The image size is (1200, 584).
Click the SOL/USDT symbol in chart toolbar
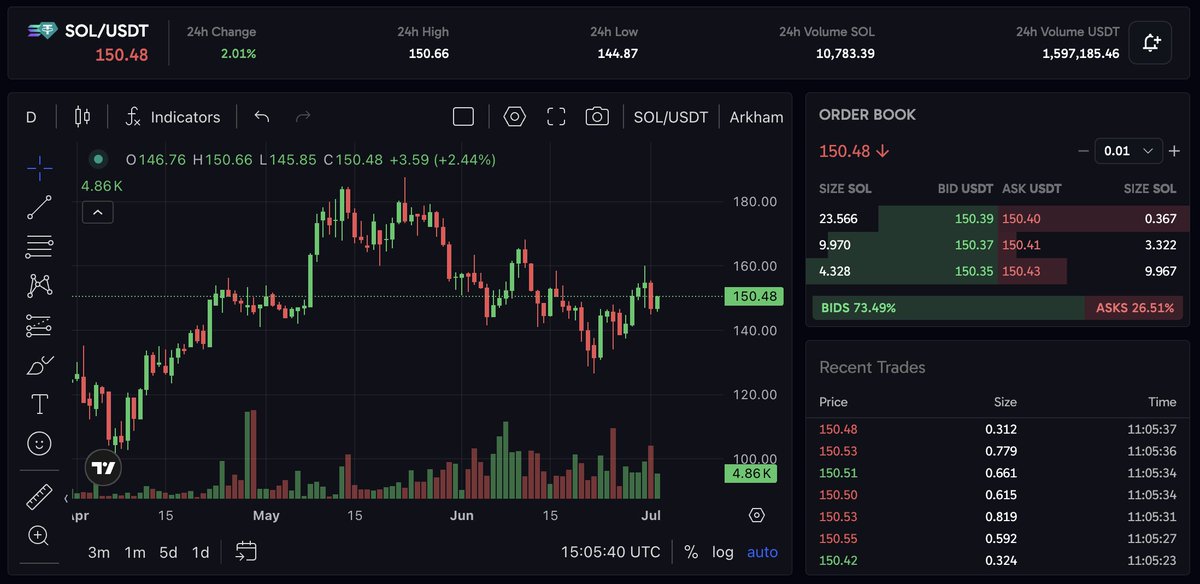(x=671, y=117)
